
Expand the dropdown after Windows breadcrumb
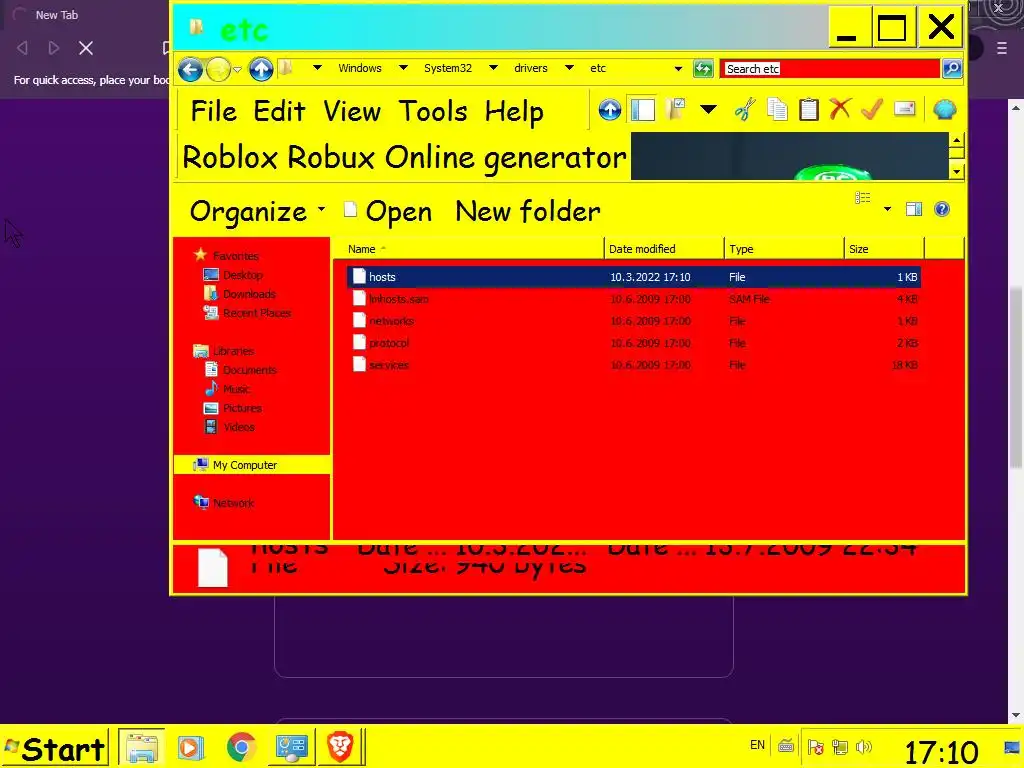403,68
